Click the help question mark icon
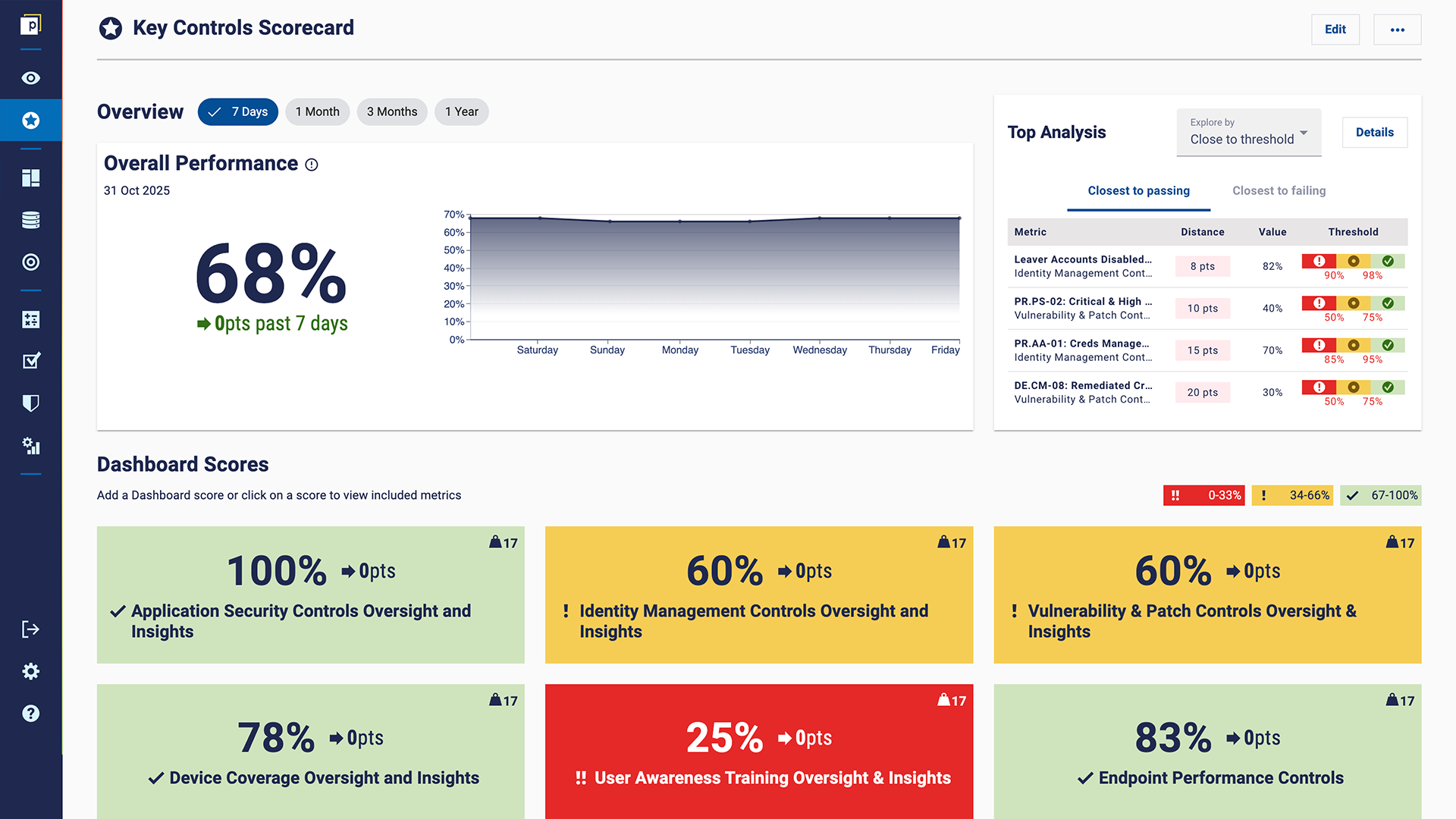 (x=30, y=713)
